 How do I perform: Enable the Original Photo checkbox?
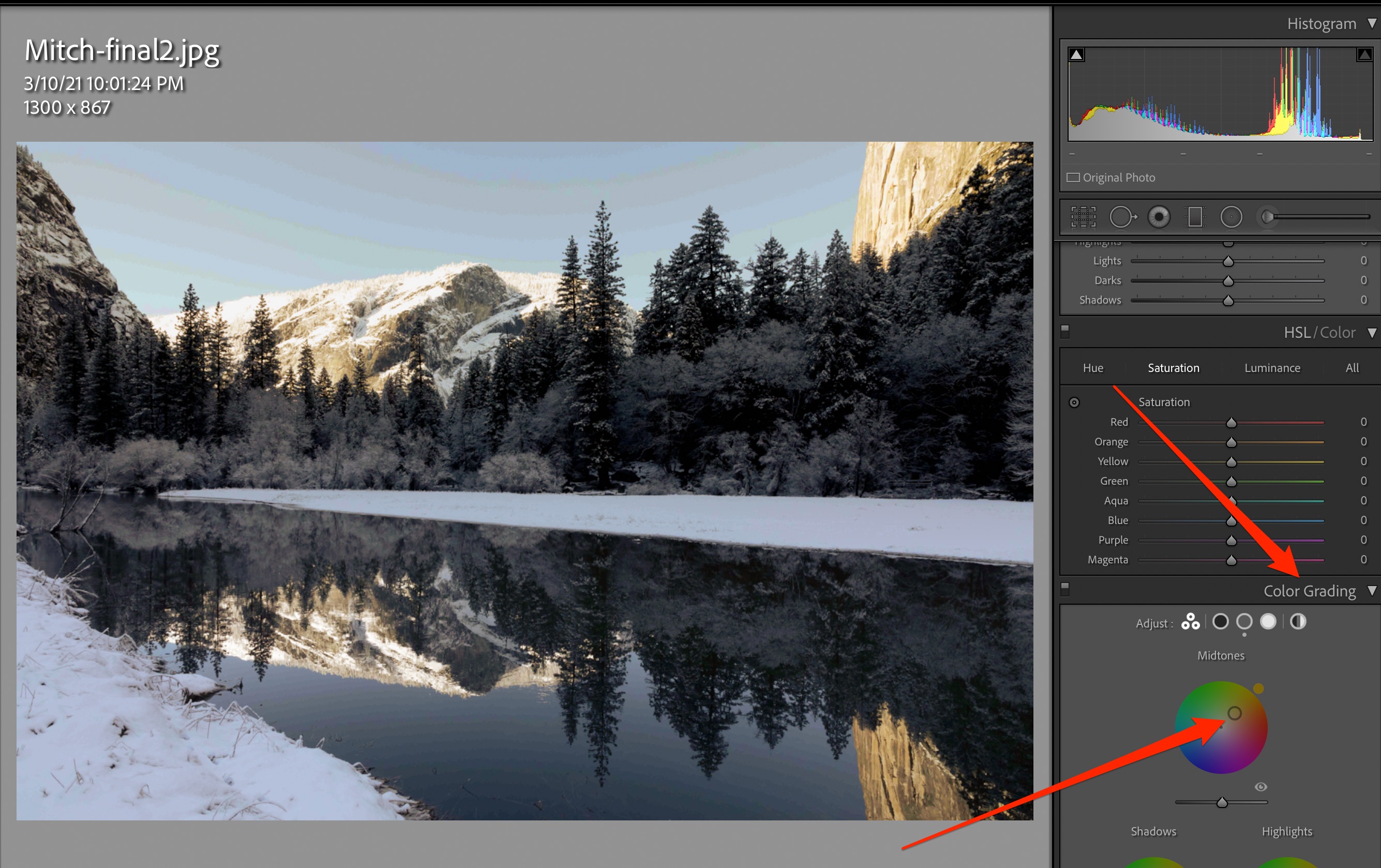coord(1073,178)
